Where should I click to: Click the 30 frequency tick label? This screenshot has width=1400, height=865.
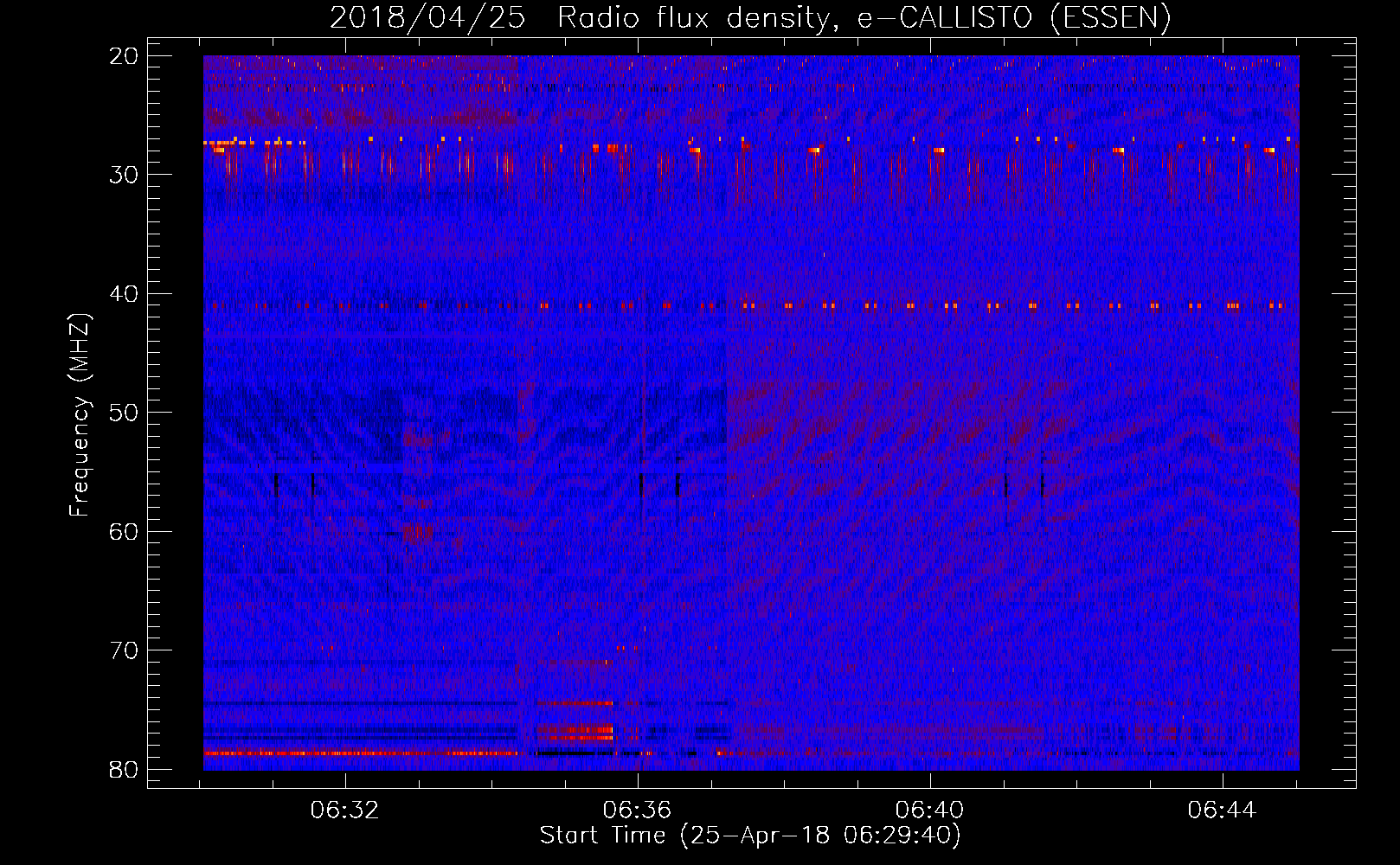[125, 175]
